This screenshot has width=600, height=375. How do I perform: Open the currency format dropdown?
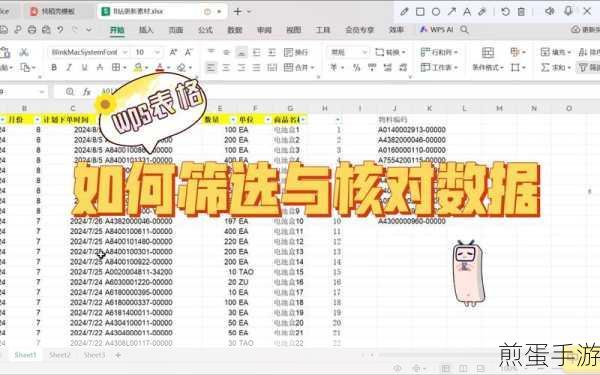[337, 68]
